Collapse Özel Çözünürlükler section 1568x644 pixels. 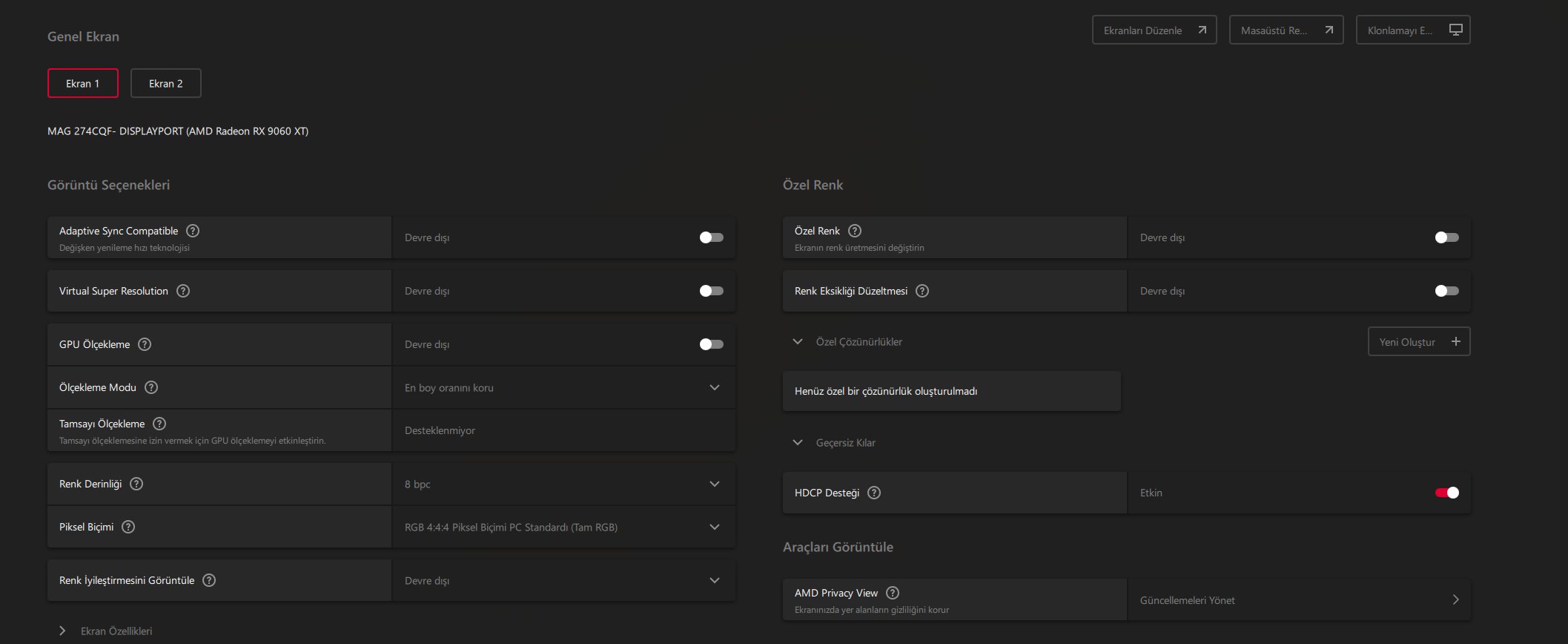[798, 341]
